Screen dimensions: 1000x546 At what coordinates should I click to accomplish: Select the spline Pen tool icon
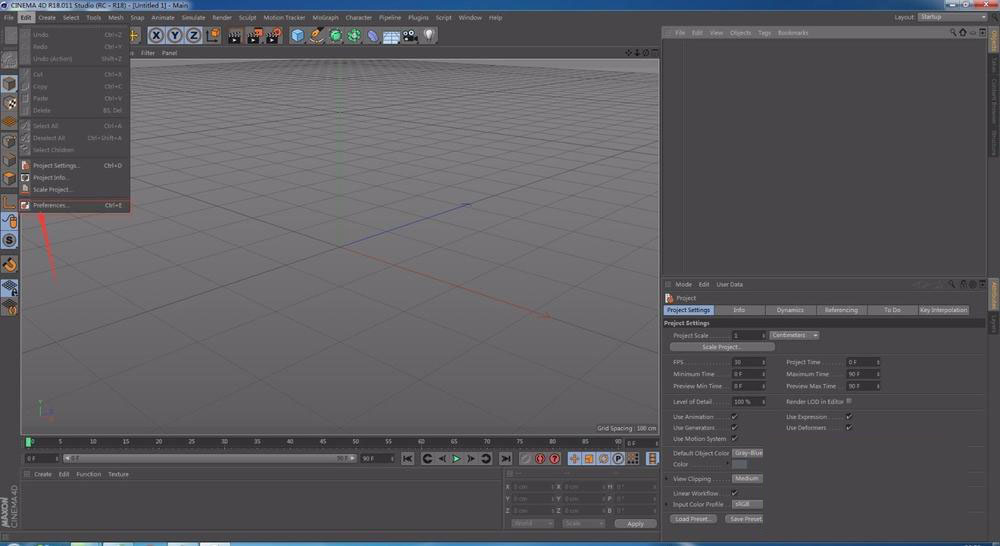pos(316,36)
